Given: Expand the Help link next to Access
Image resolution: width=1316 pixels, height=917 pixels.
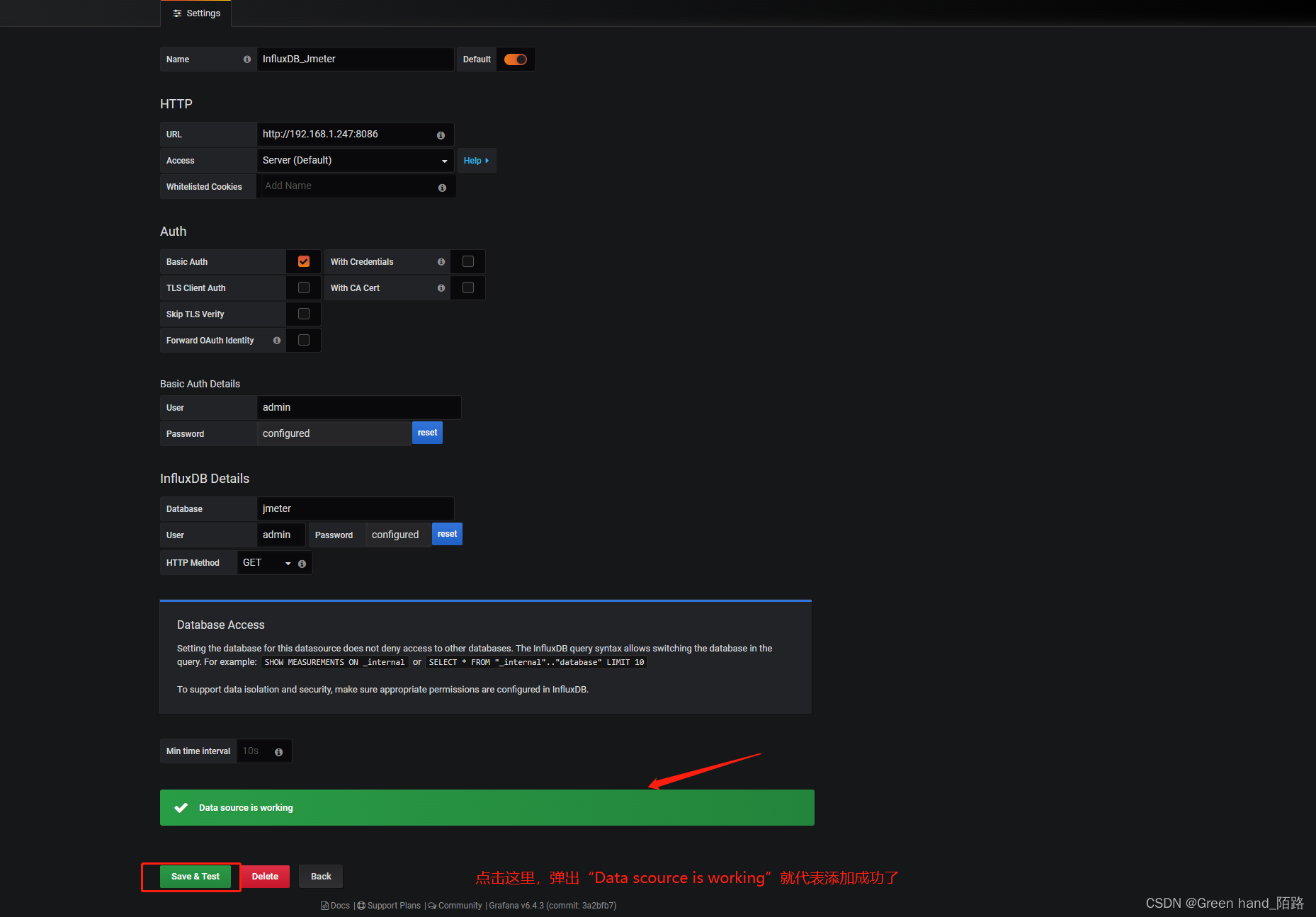Looking at the screenshot, I should (476, 161).
